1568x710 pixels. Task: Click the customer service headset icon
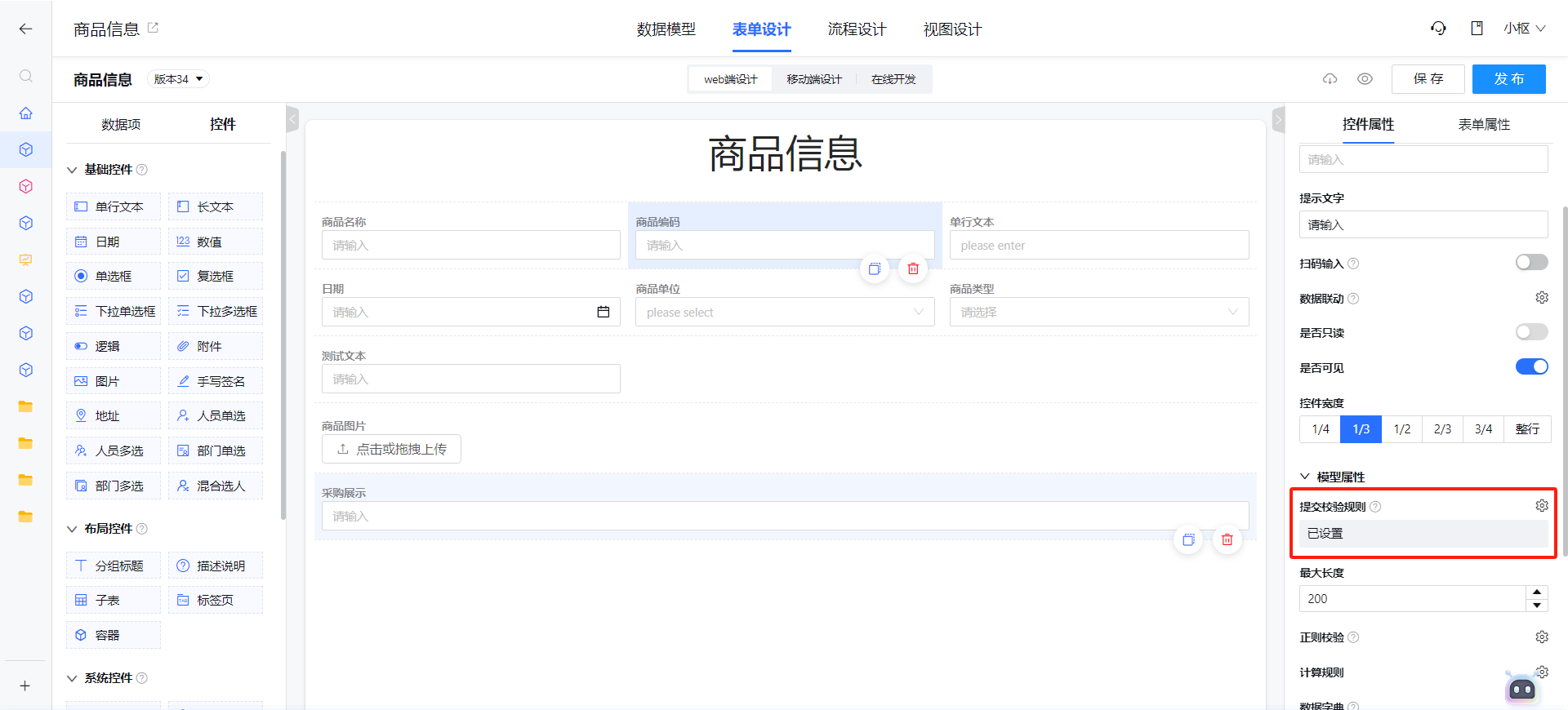(x=1438, y=29)
